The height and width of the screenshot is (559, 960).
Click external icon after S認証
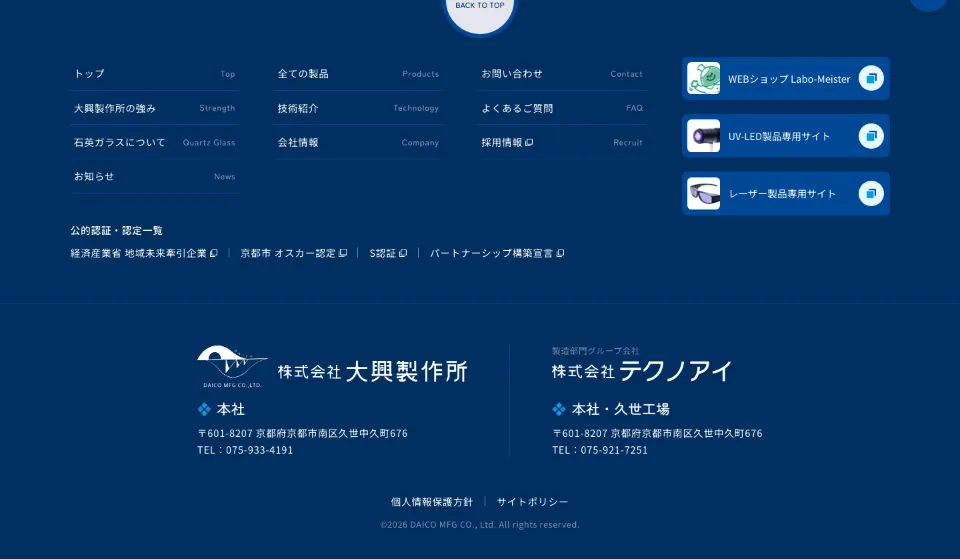(x=403, y=253)
